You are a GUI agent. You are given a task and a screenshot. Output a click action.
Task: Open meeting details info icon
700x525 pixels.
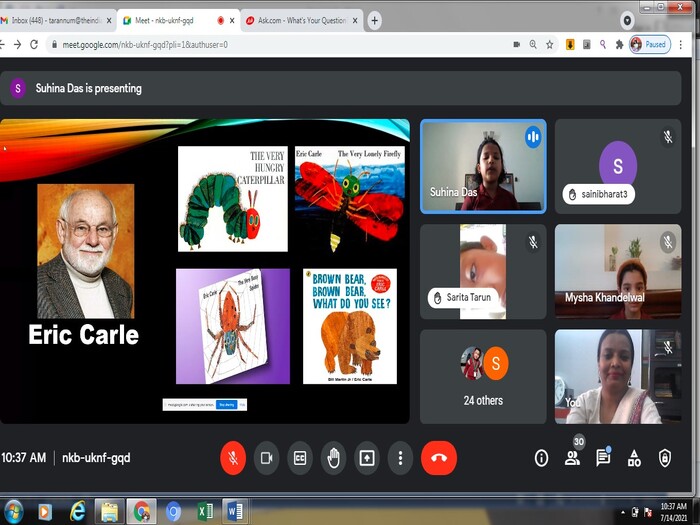[x=542, y=458]
